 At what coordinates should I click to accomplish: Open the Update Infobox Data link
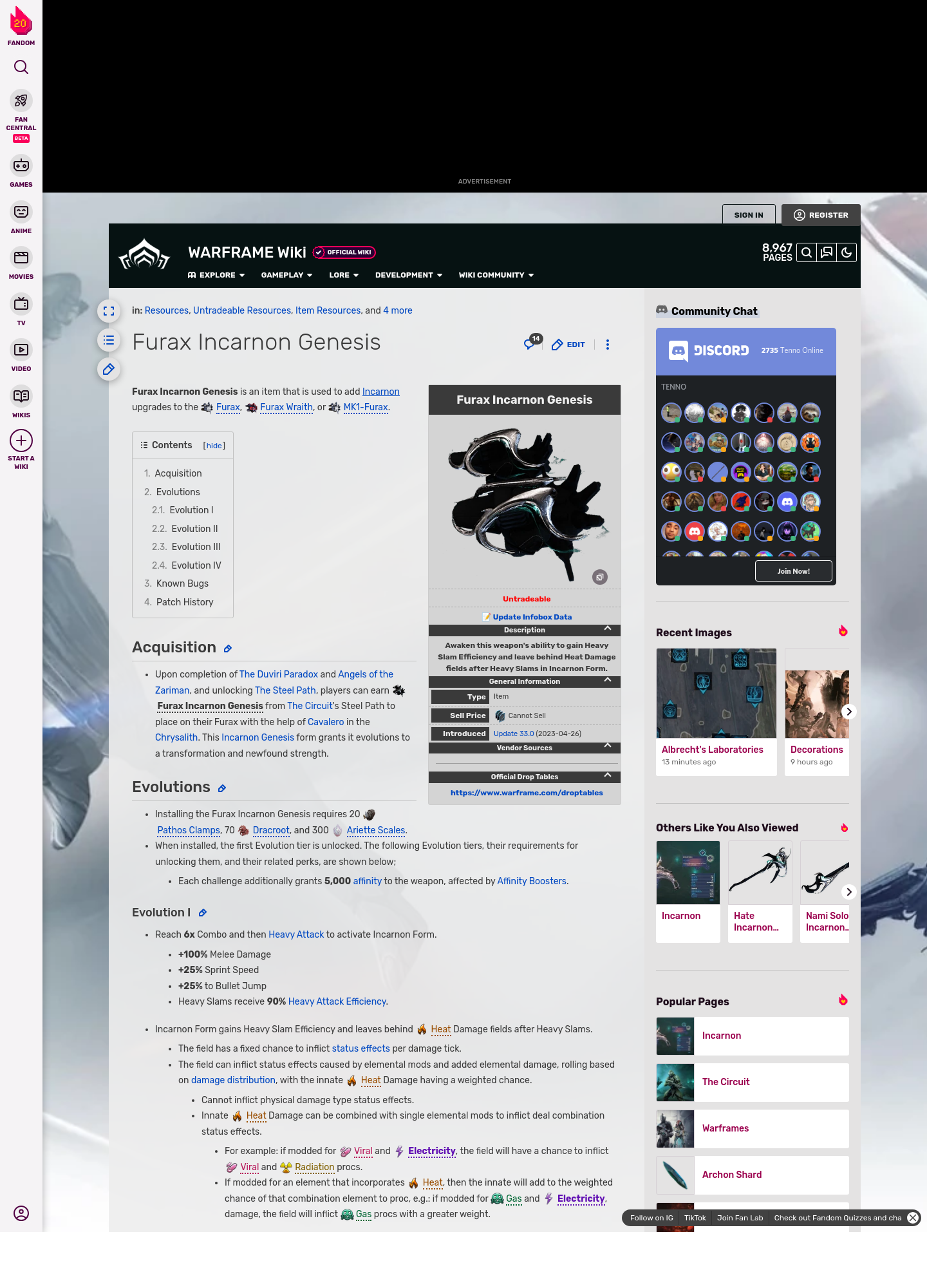[x=532, y=617]
